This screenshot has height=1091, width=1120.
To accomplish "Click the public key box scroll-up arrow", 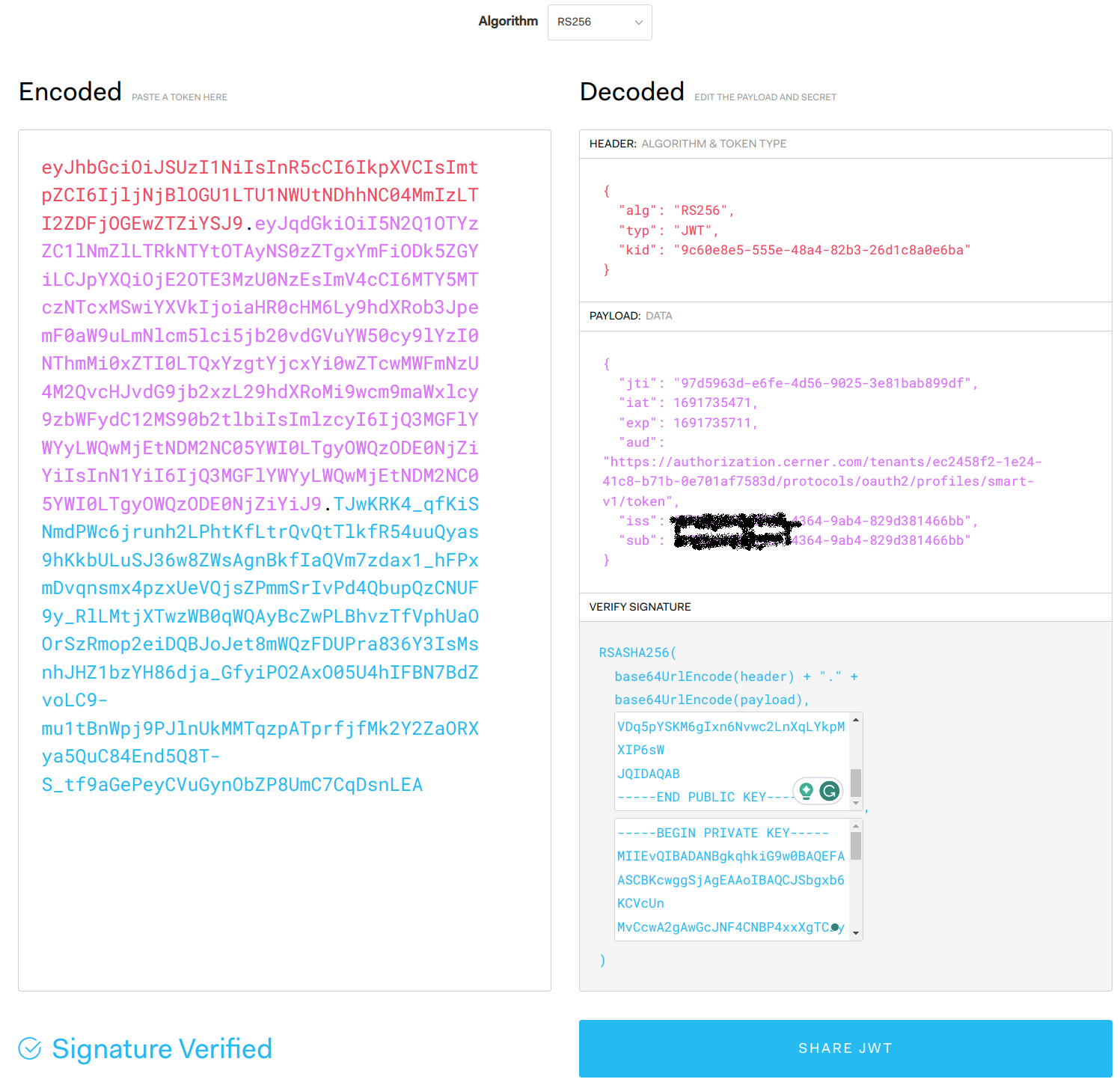I will pyautogui.click(x=856, y=720).
